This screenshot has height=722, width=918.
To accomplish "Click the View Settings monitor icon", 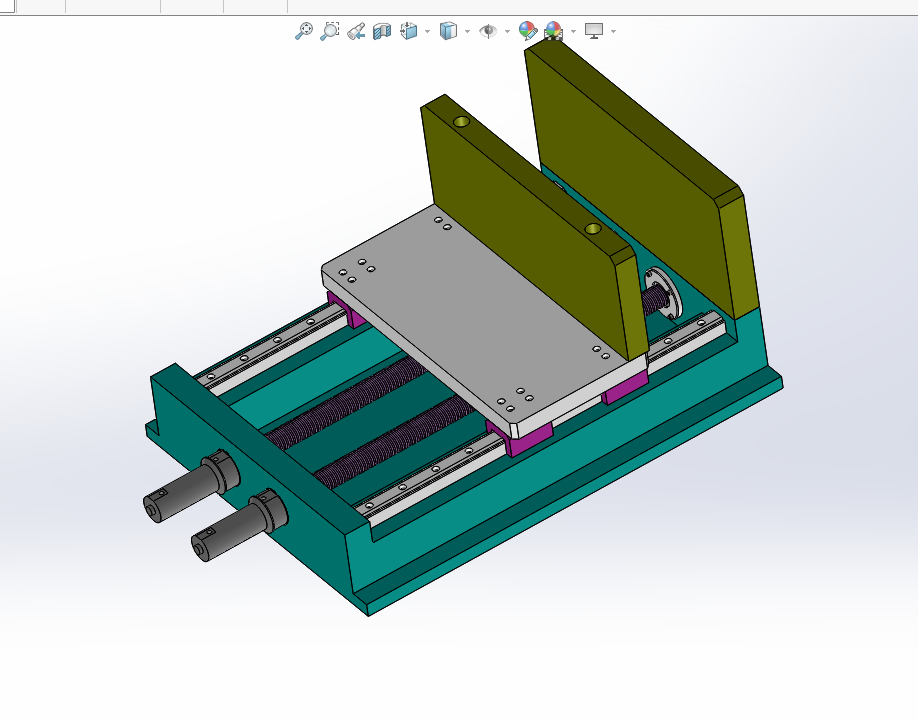I will [594, 30].
